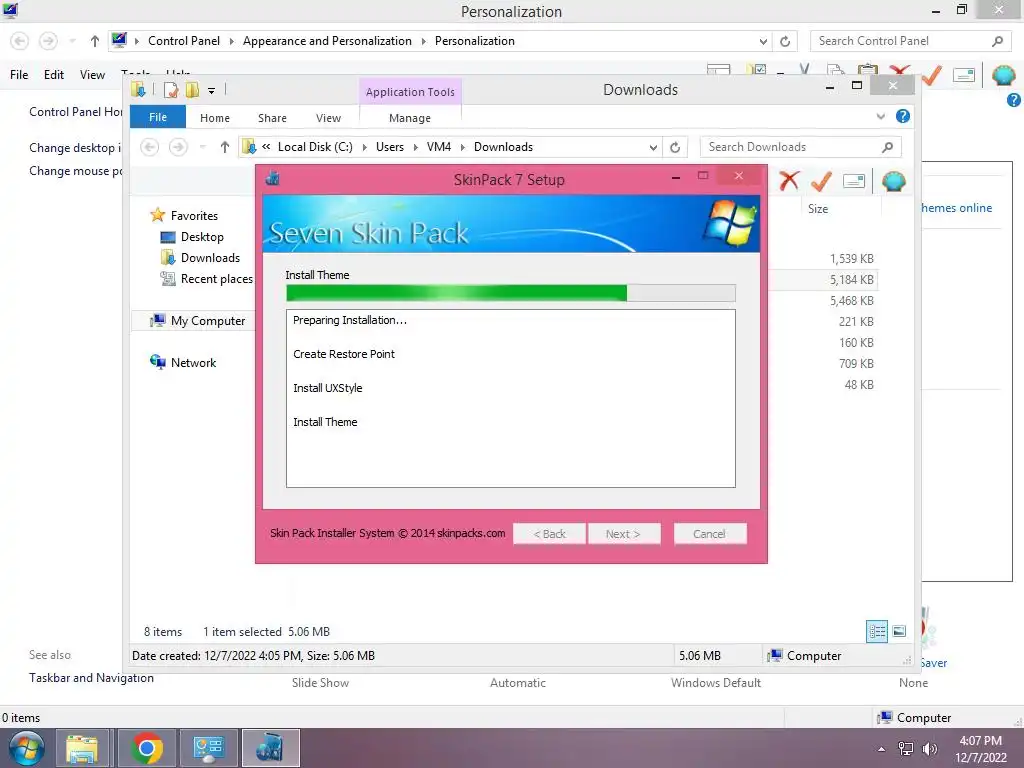The height and width of the screenshot is (768, 1024).
Task: Click the network tray icon
Action: (x=906, y=749)
